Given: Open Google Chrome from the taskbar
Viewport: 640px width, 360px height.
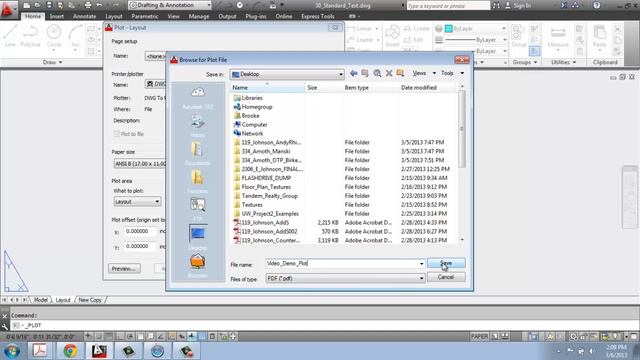Looking at the screenshot, I should tap(70, 351).
